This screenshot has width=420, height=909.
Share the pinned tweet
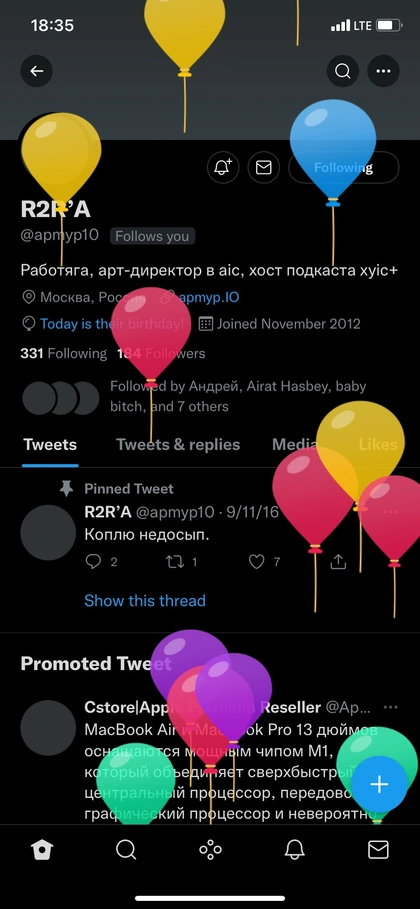pos(338,562)
